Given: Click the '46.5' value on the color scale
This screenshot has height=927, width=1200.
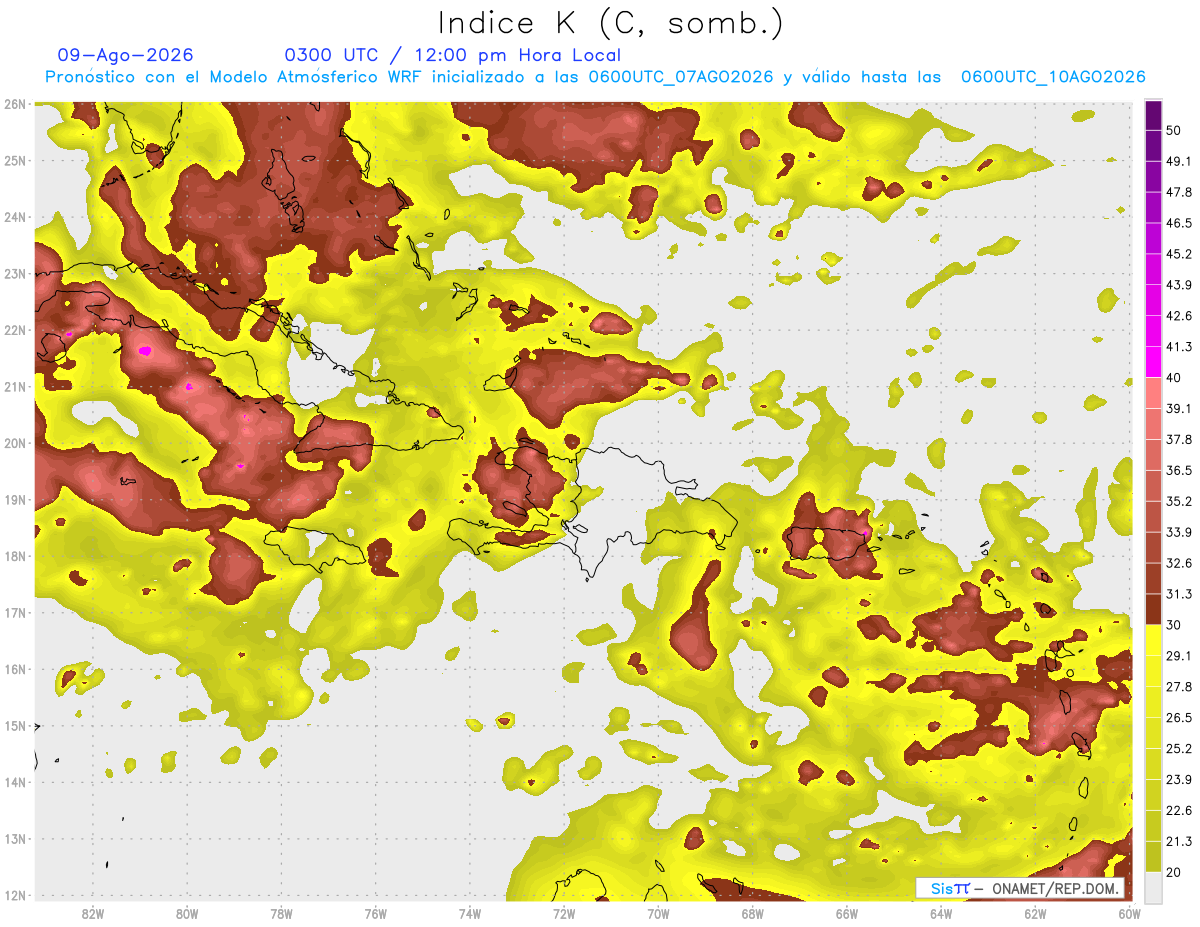Looking at the screenshot, I should 1179,224.
